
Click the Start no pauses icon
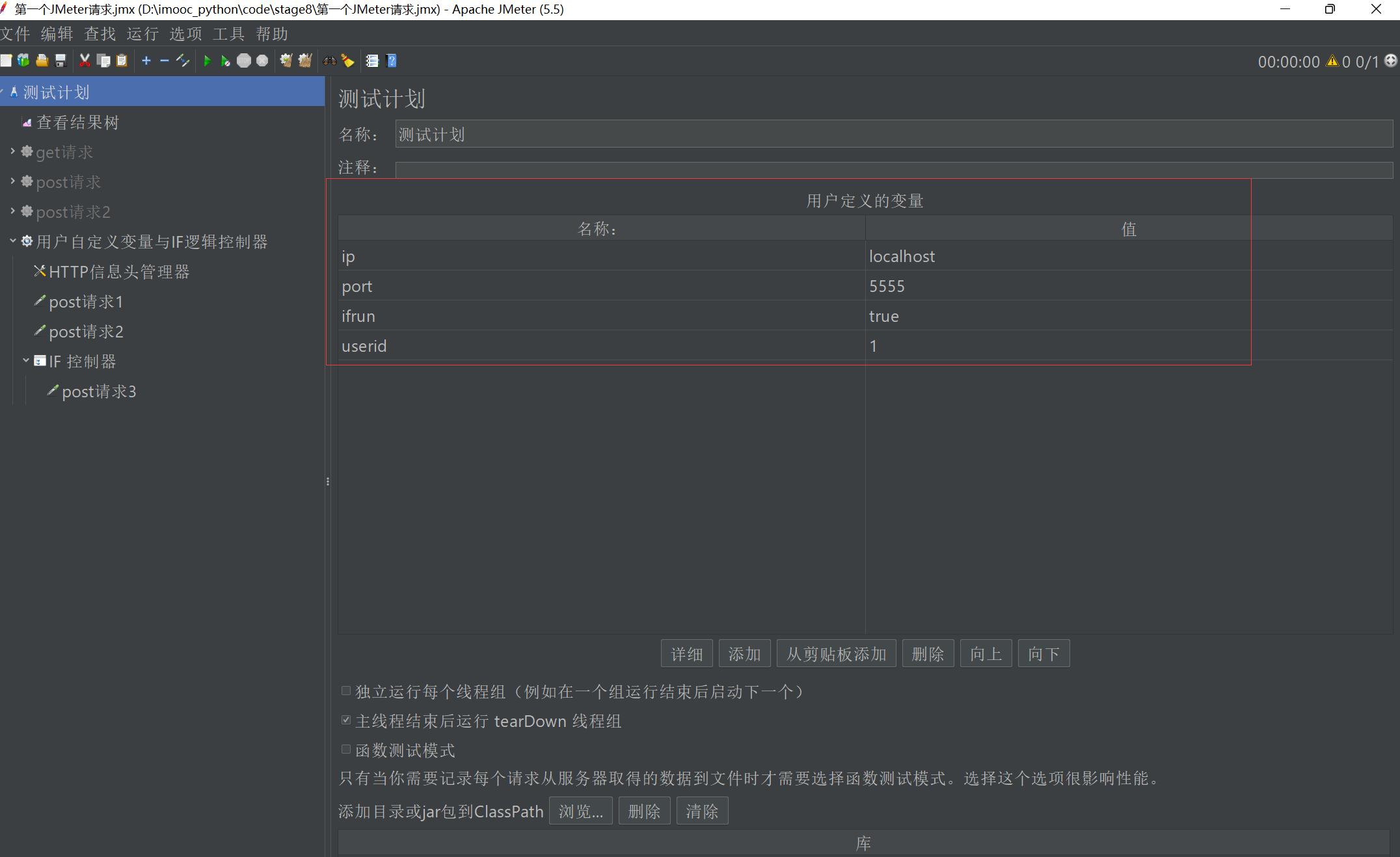tap(225, 61)
